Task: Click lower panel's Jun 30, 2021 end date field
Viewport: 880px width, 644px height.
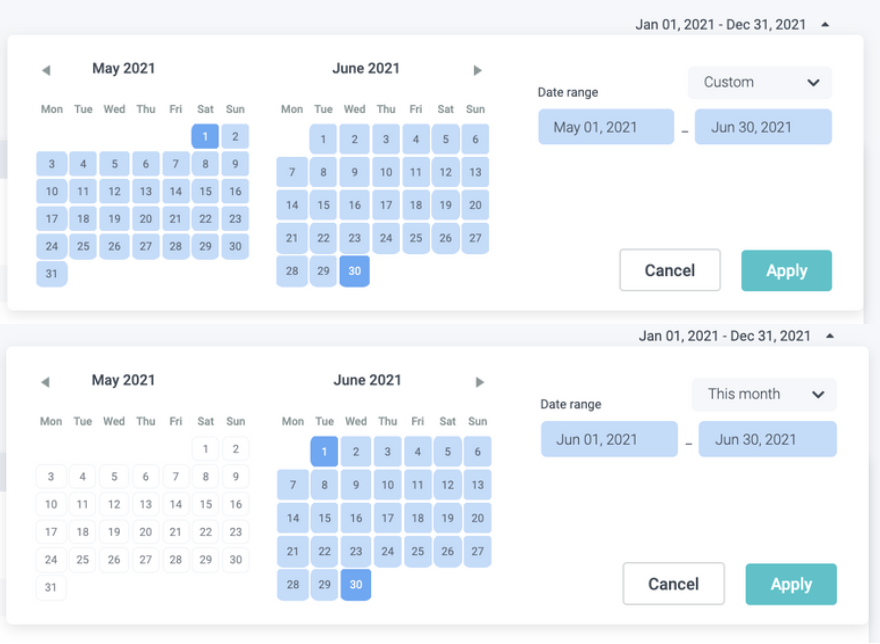Action: [x=767, y=439]
